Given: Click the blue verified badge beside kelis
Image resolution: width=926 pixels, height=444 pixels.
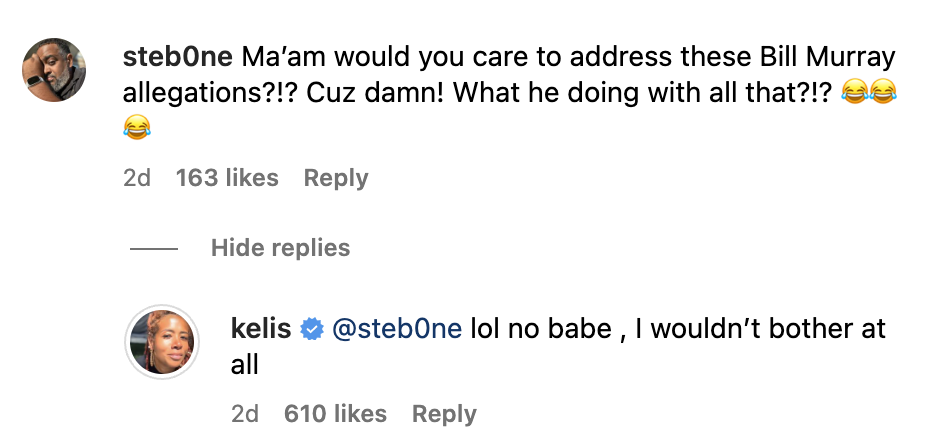Looking at the screenshot, I should (x=312, y=329).
